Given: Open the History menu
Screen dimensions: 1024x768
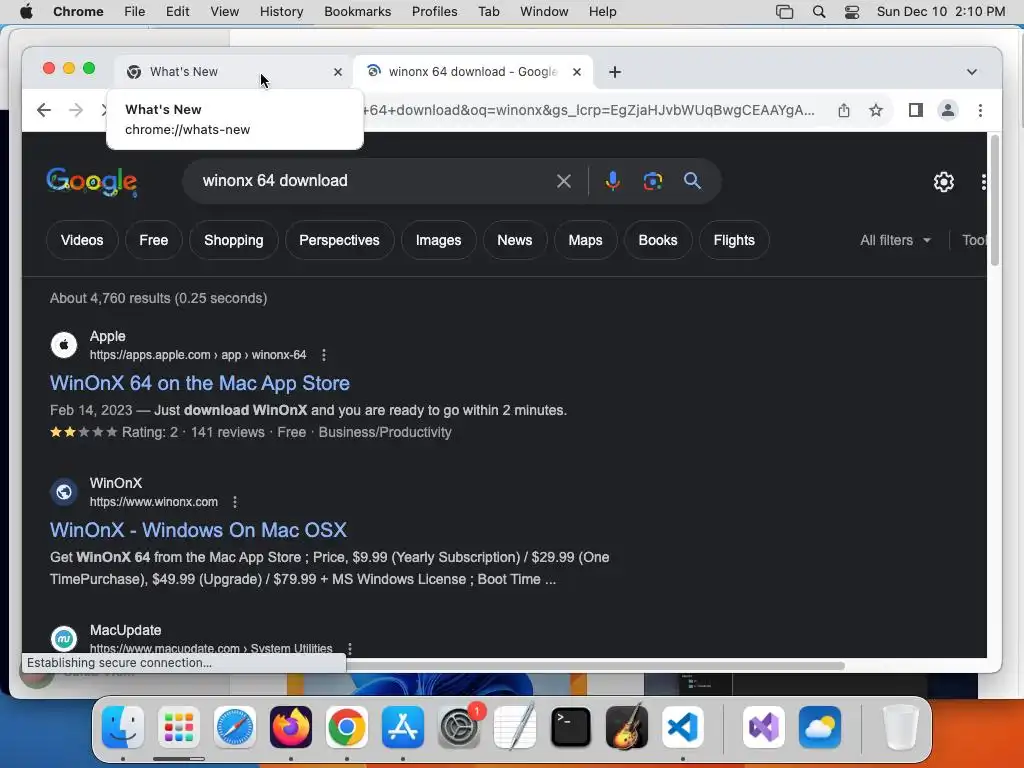Looking at the screenshot, I should click(281, 12).
